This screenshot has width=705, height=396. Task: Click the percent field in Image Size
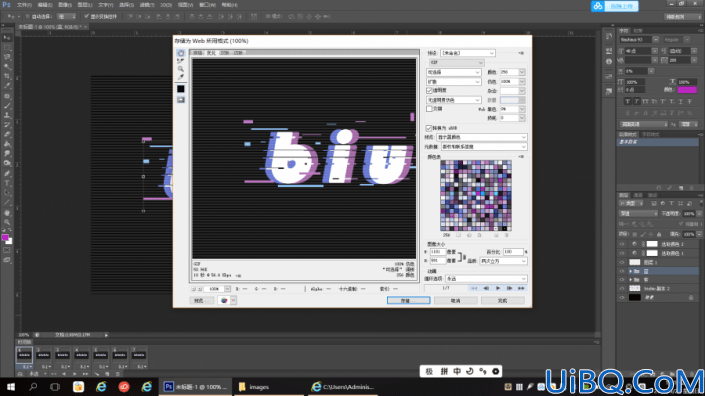[513, 252]
